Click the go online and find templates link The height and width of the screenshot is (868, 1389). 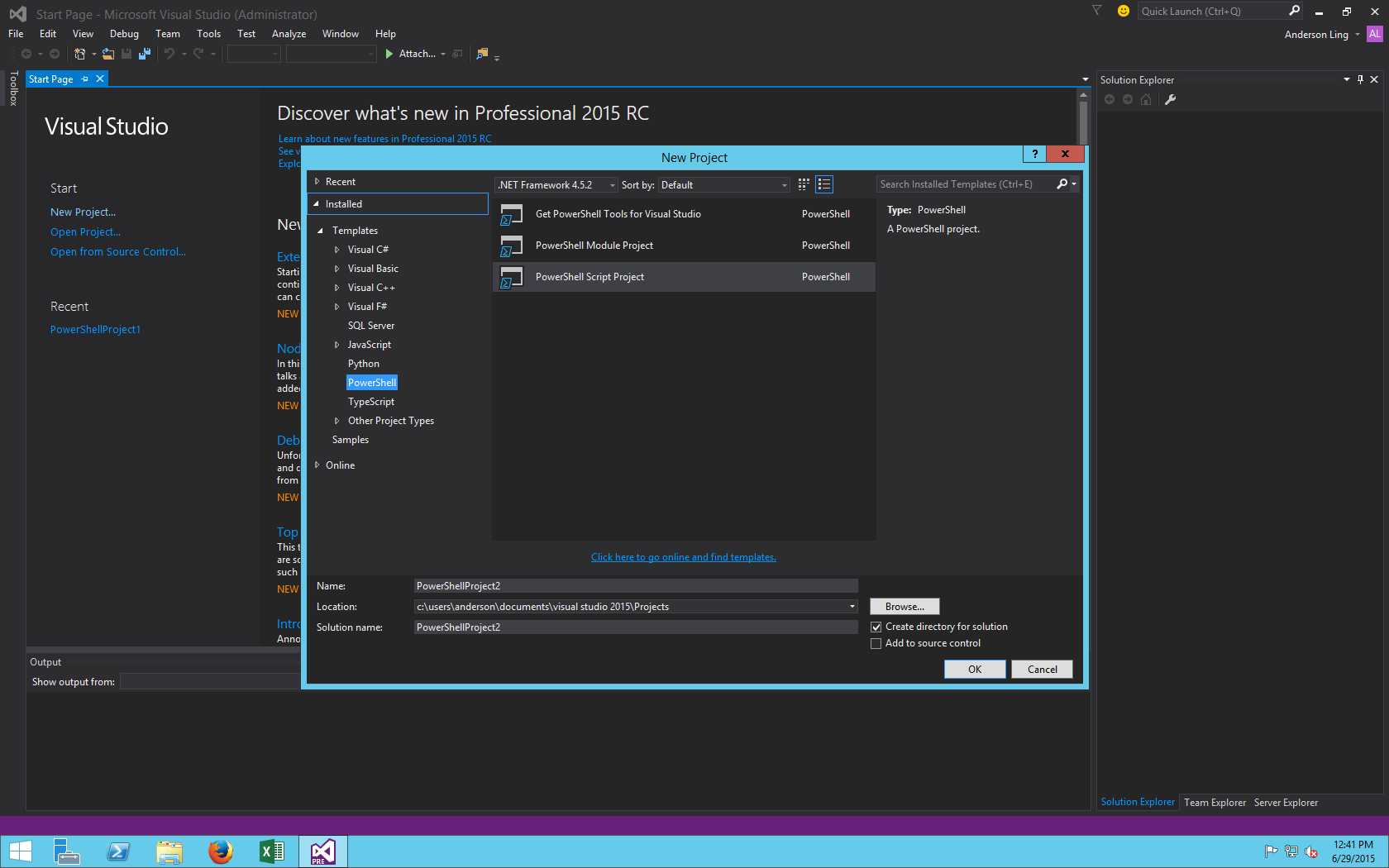(684, 557)
